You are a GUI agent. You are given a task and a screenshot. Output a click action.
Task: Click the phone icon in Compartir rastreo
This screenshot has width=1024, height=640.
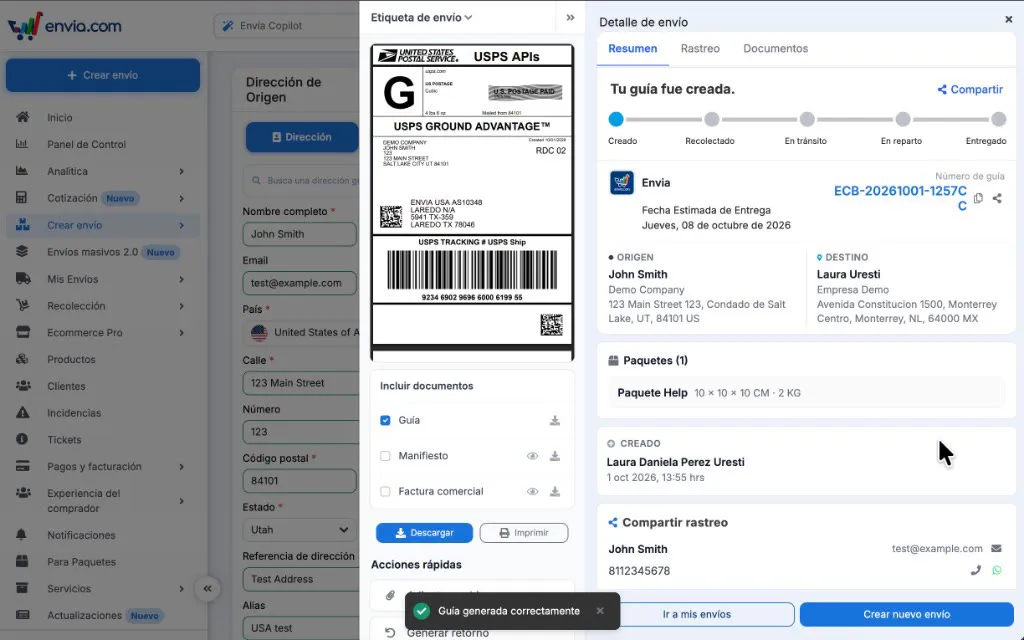pyautogui.click(x=976, y=570)
